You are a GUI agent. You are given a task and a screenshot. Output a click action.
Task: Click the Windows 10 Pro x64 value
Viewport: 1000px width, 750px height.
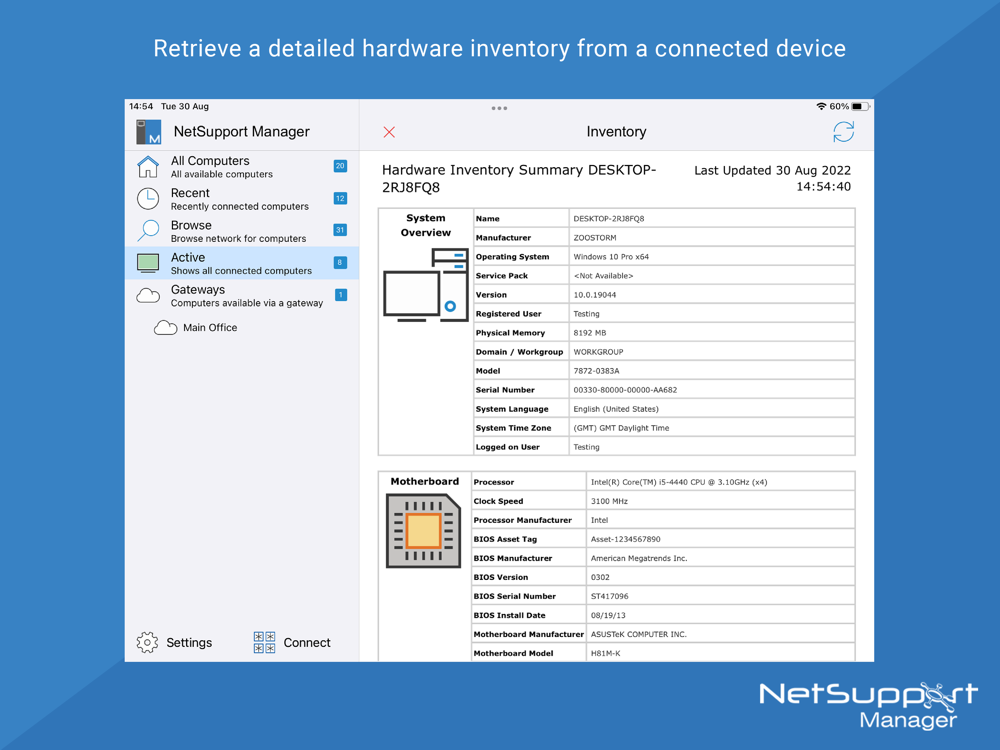point(611,257)
